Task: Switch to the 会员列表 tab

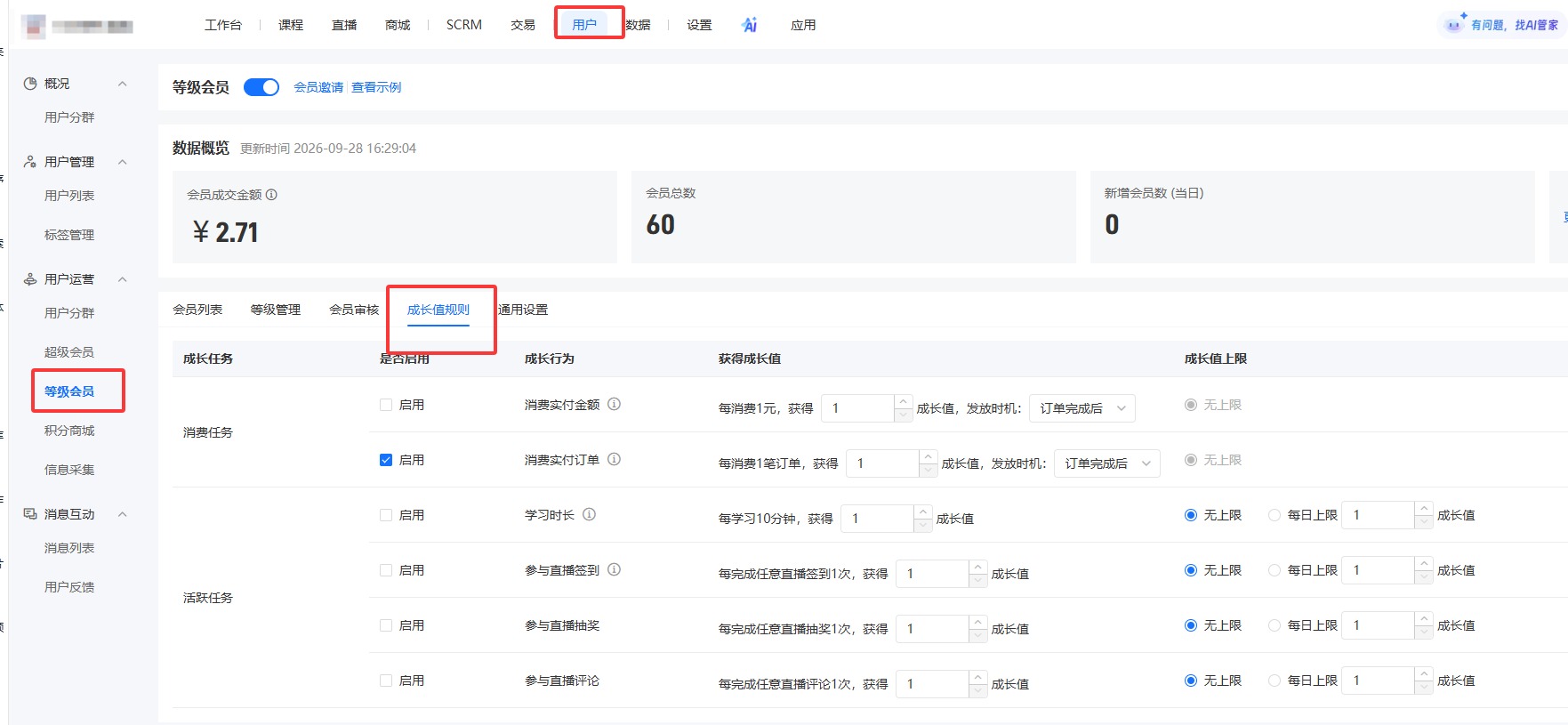Action: point(197,310)
